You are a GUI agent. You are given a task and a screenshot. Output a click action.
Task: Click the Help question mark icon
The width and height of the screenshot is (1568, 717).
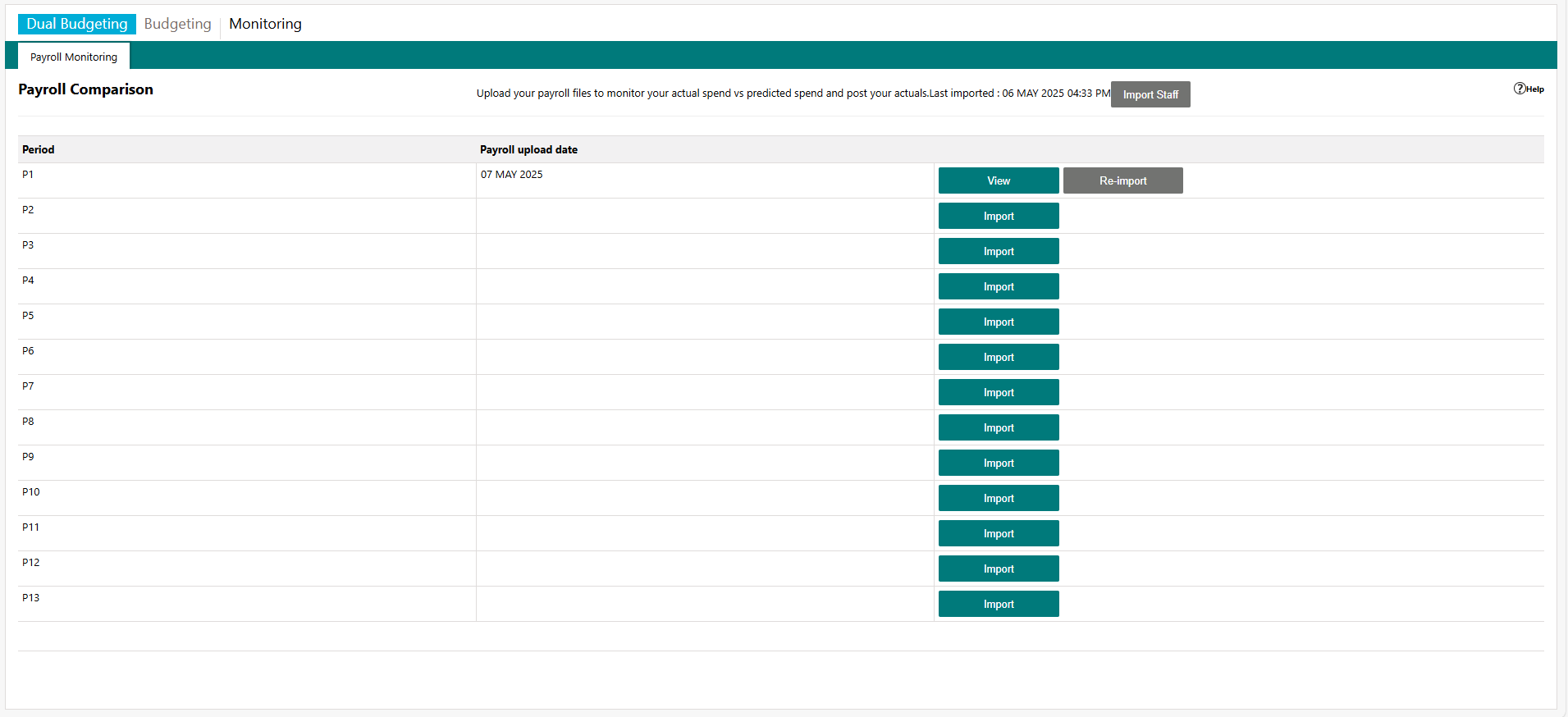(1520, 89)
